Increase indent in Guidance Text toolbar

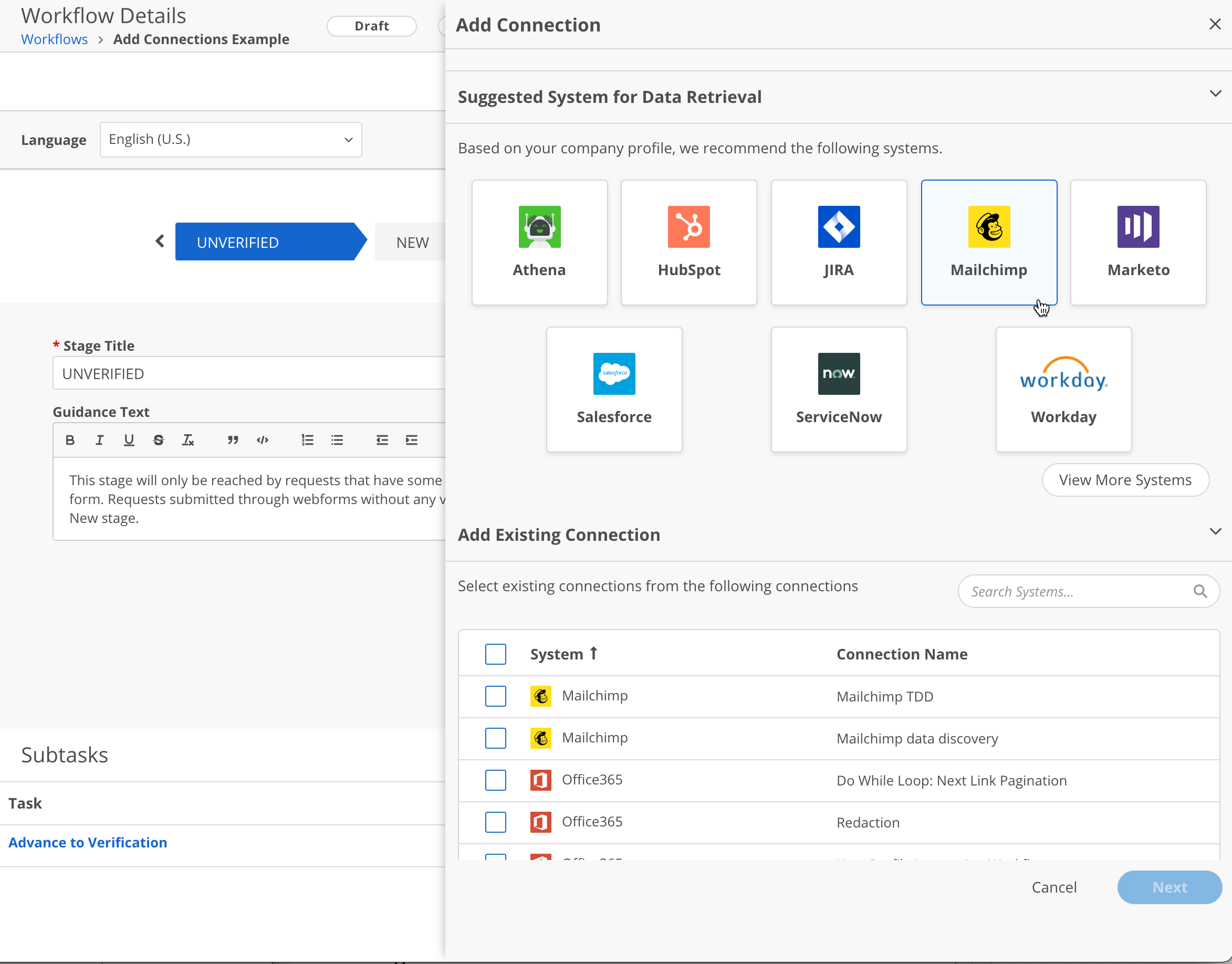click(x=411, y=440)
